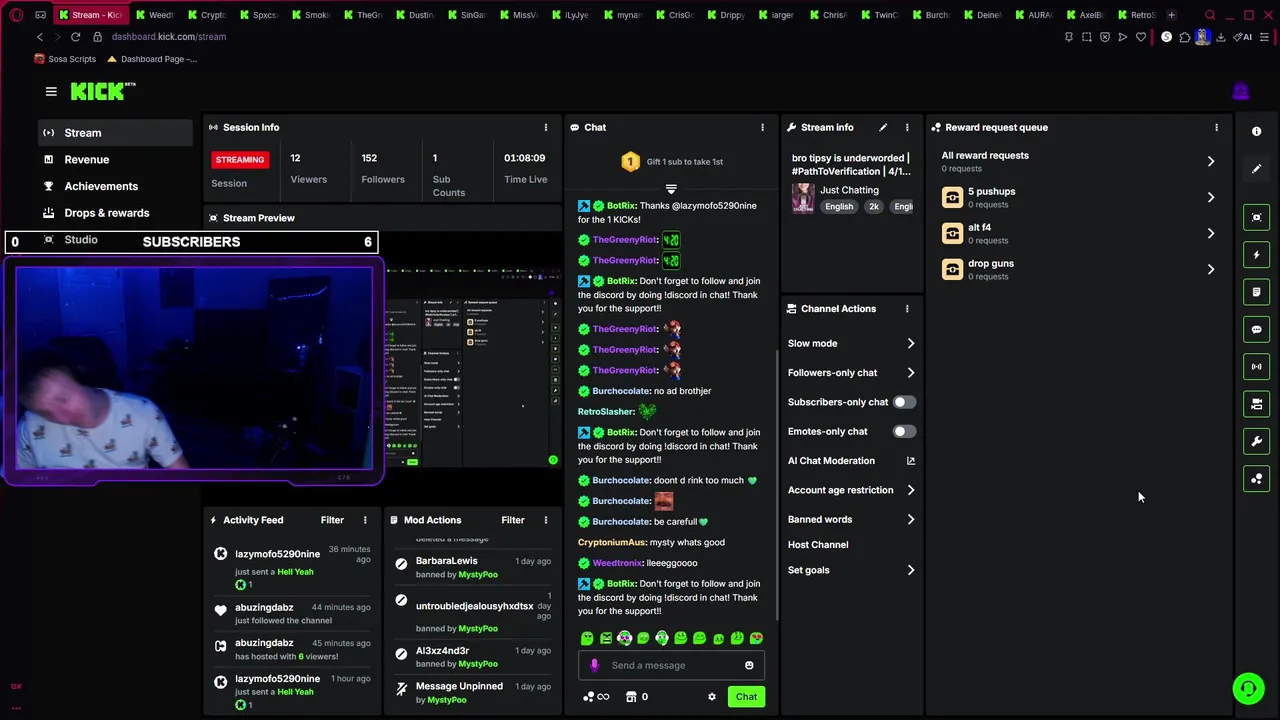Open Reward request queue options menu
1280x720 pixels.
coord(1216,127)
